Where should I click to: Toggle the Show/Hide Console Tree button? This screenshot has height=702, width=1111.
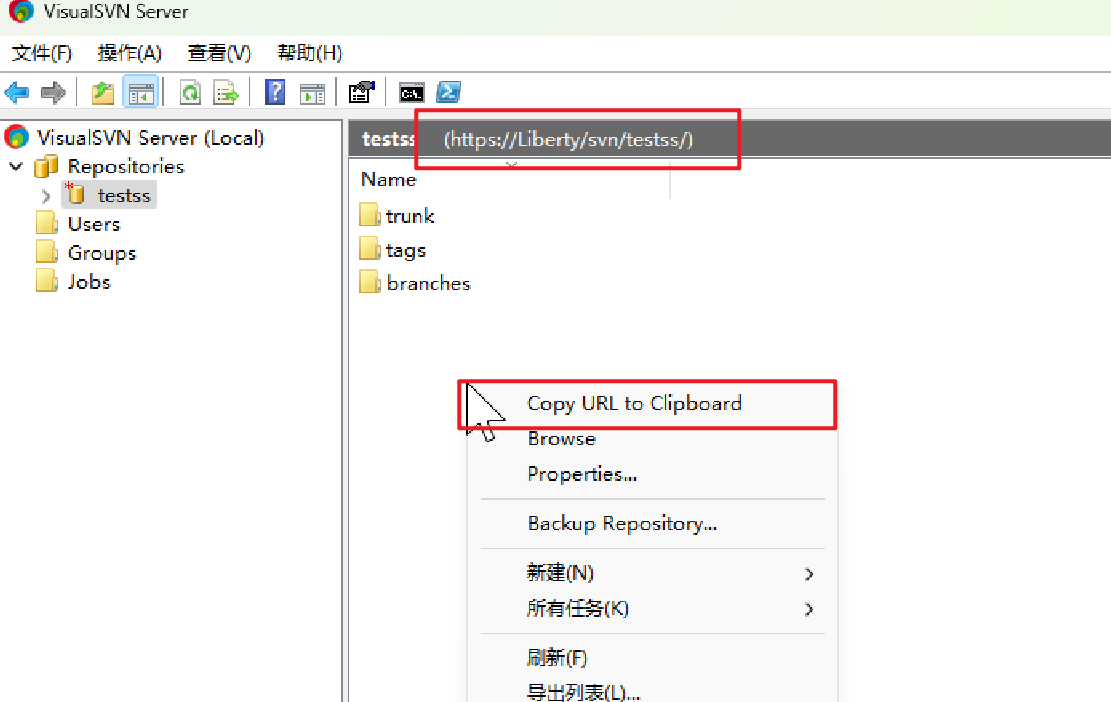click(140, 93)
